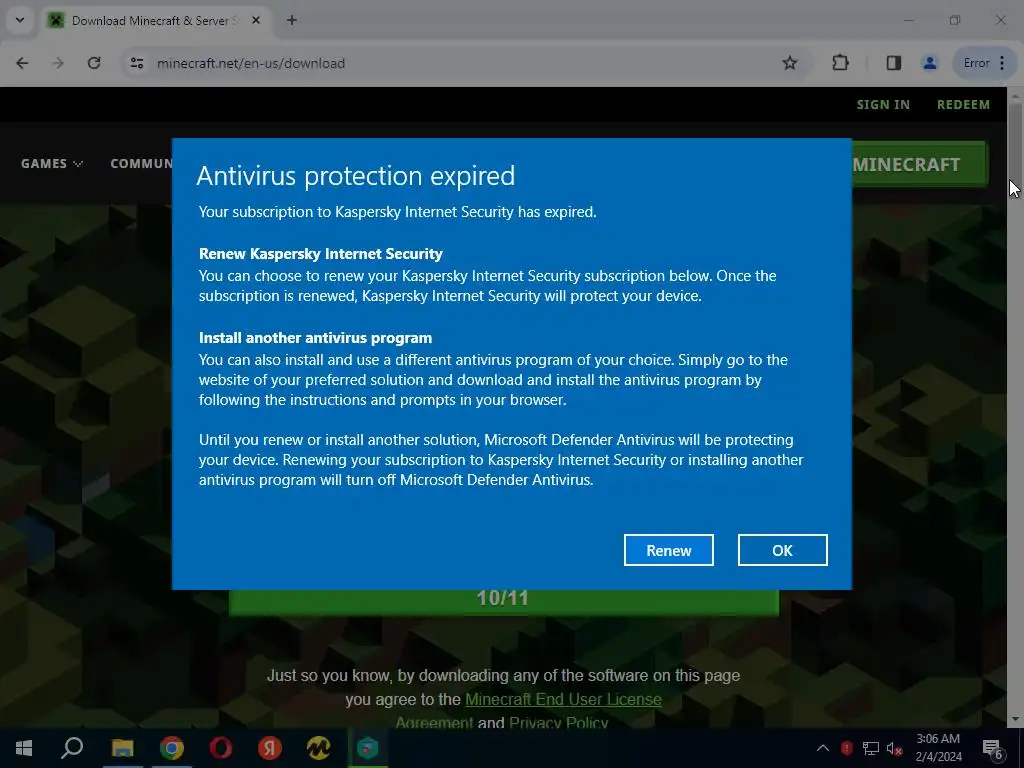
Task: Click the scrollbar down arrow
Action: tap(1015, 719)
